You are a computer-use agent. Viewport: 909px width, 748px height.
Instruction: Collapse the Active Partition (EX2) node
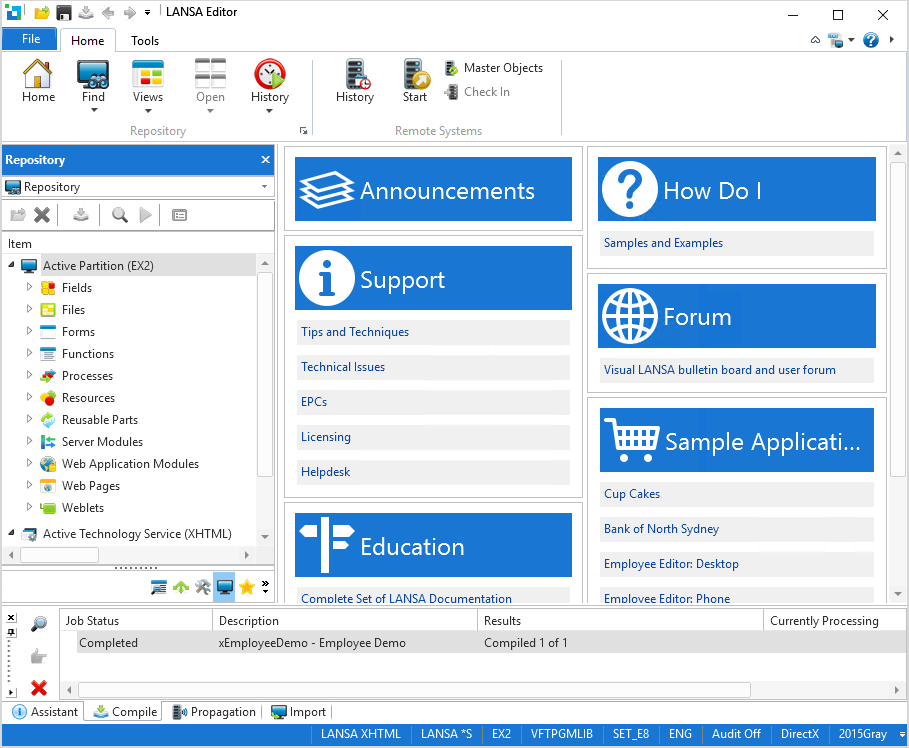[x=12, y=264]
